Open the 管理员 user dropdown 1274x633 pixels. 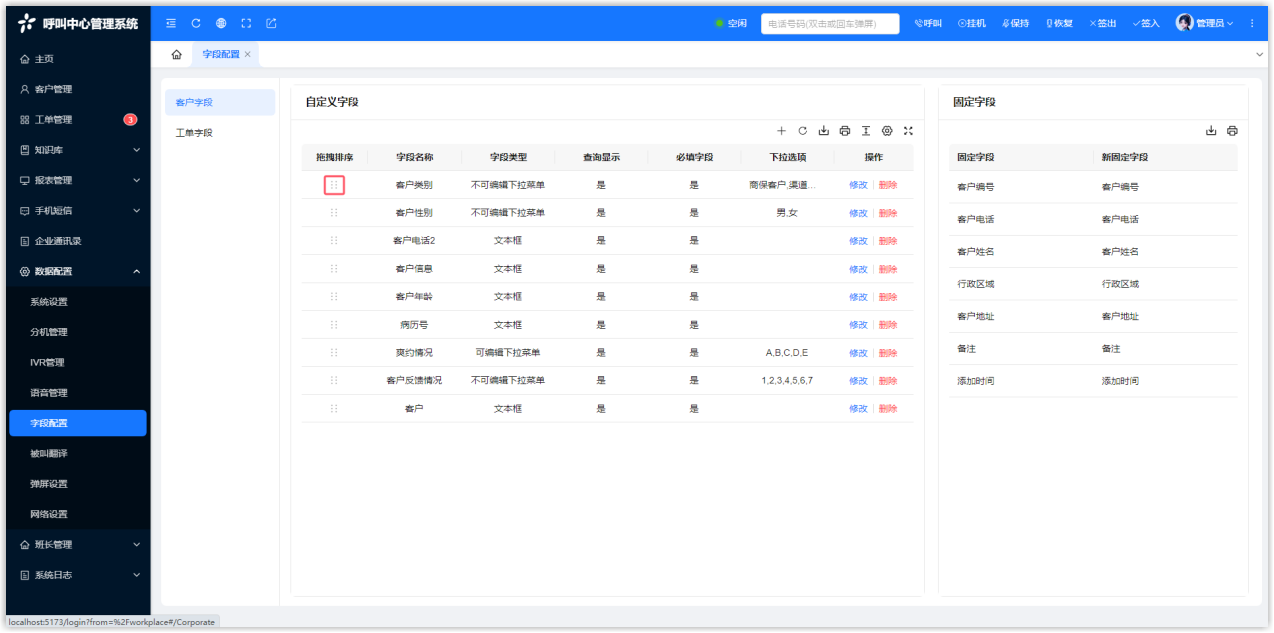pos(1204,23)
